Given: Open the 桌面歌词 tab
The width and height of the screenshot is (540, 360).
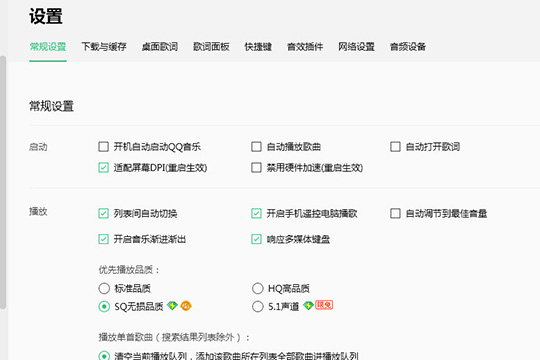Looking at the screenshot, I should [x=160, y=47].
